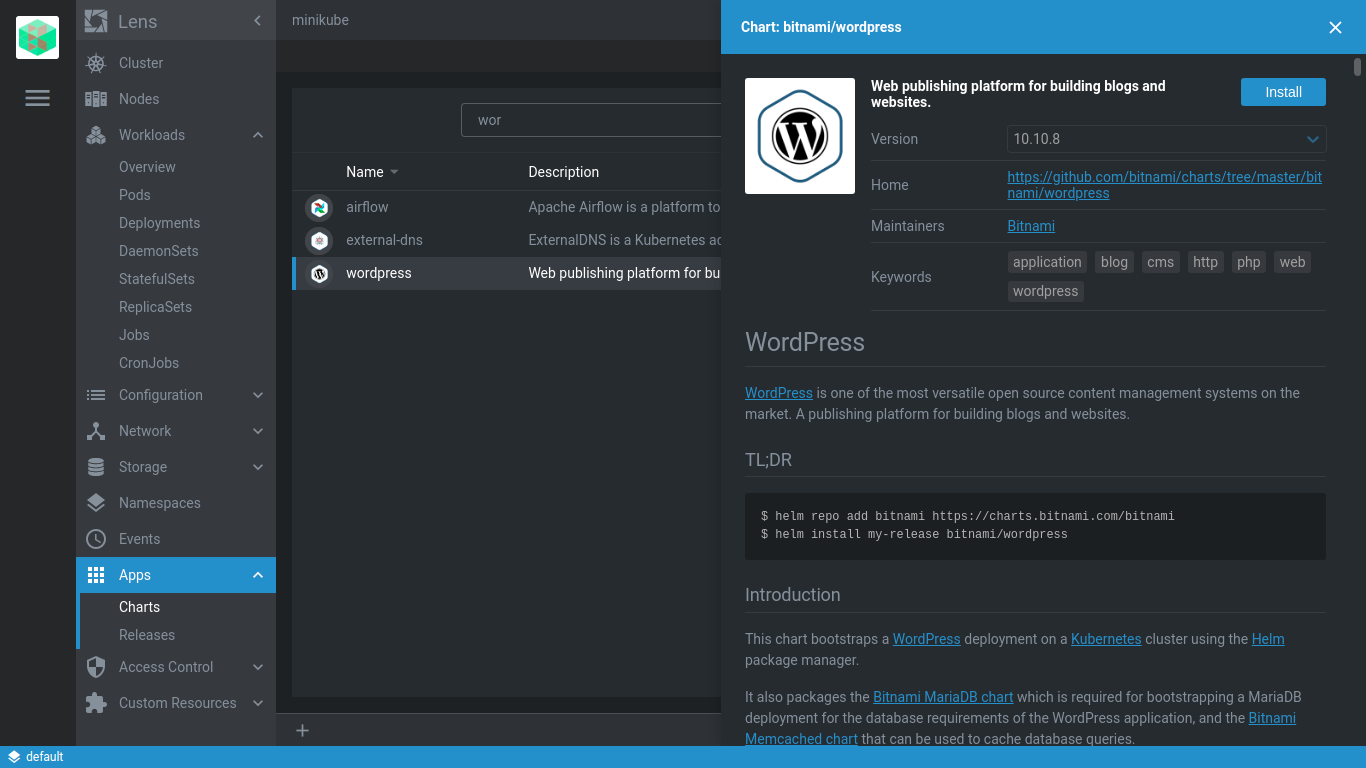Install the wordpress chart
The image size is (1366, 768).
[x=1283, y=92]
